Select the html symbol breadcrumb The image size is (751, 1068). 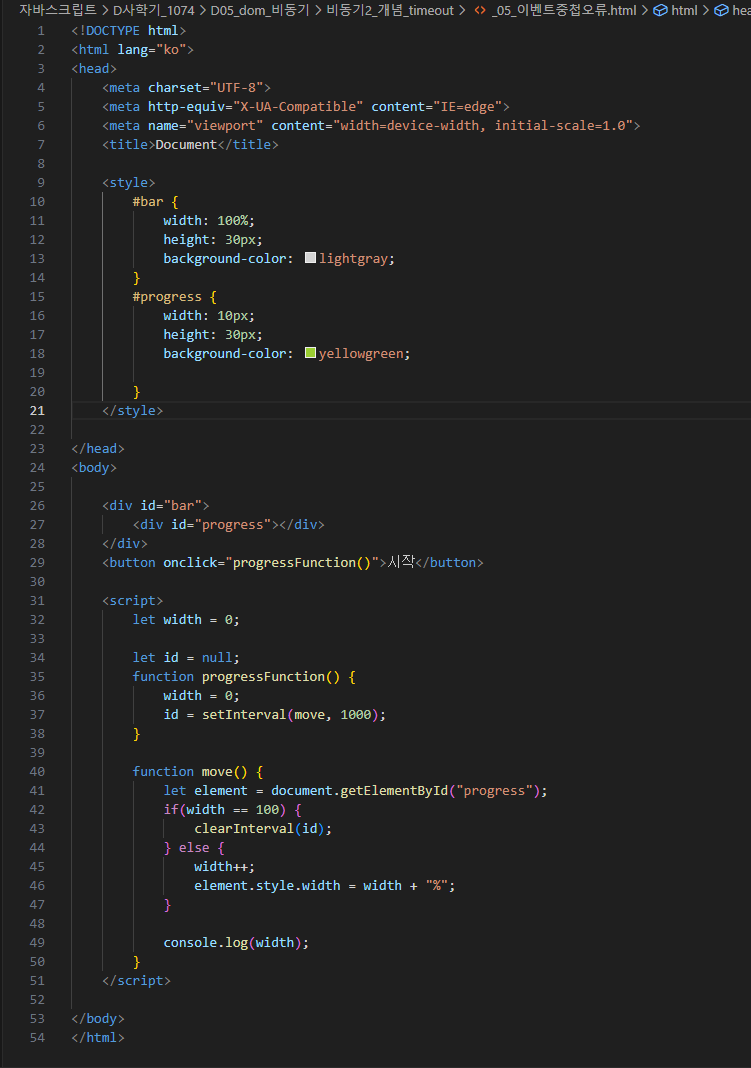[684, 10]
